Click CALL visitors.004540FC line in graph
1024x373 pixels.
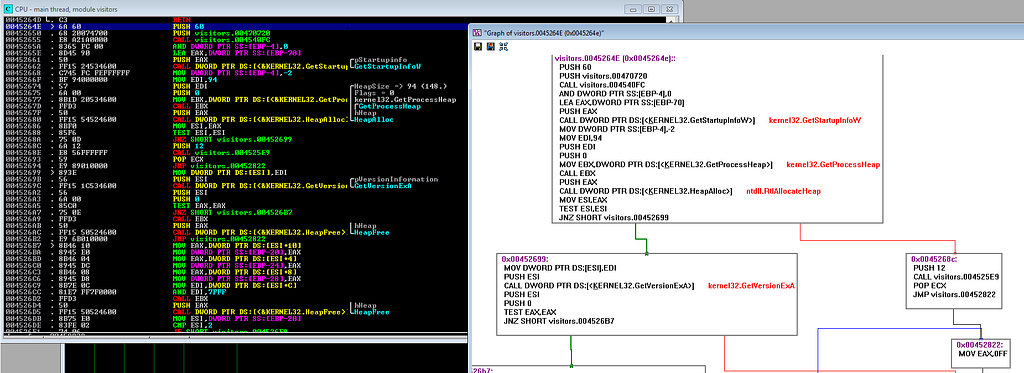(x=601, y=85)
